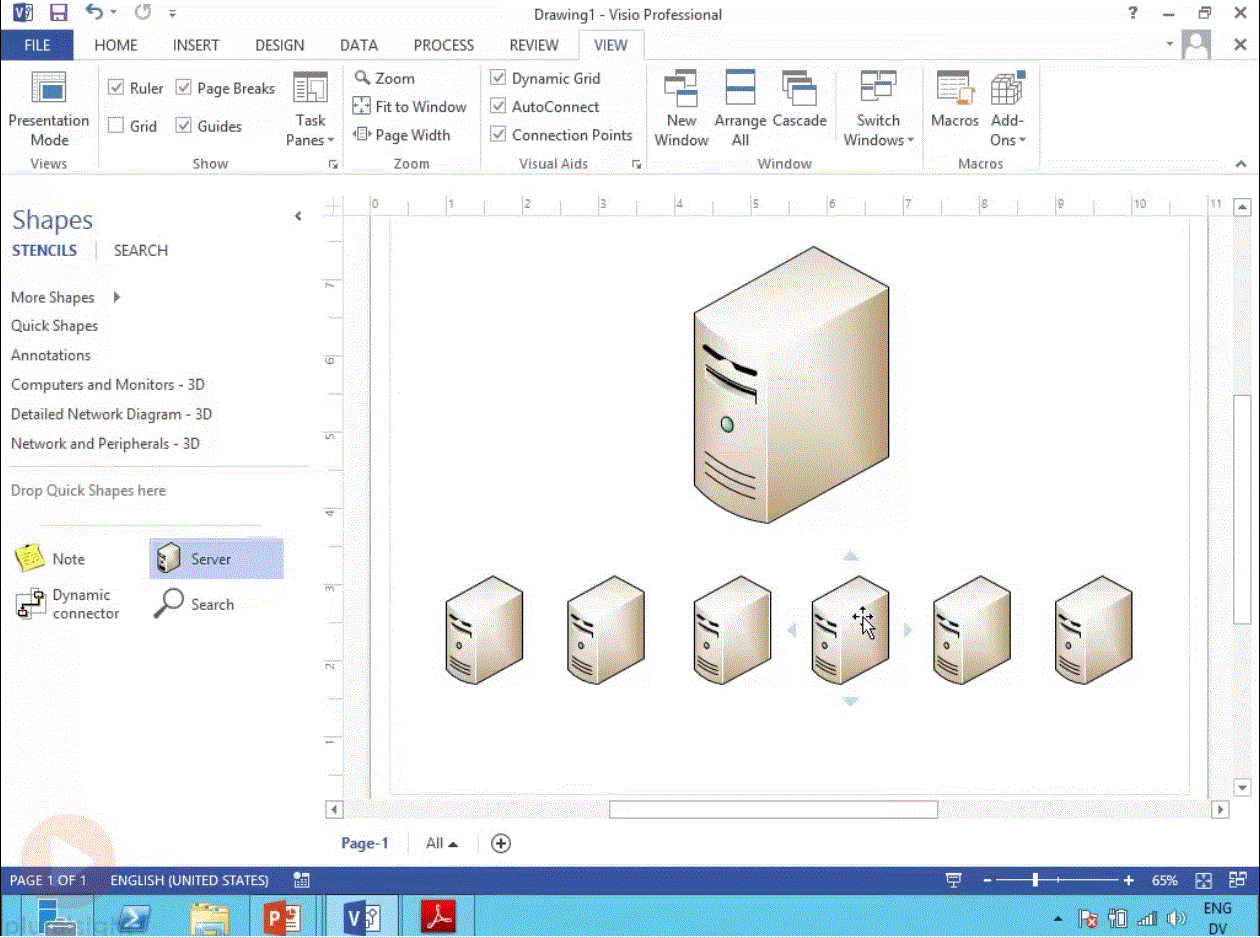Click the AutoConnect arrow pointing right
1260x938 pixels.
coord(908,630)
